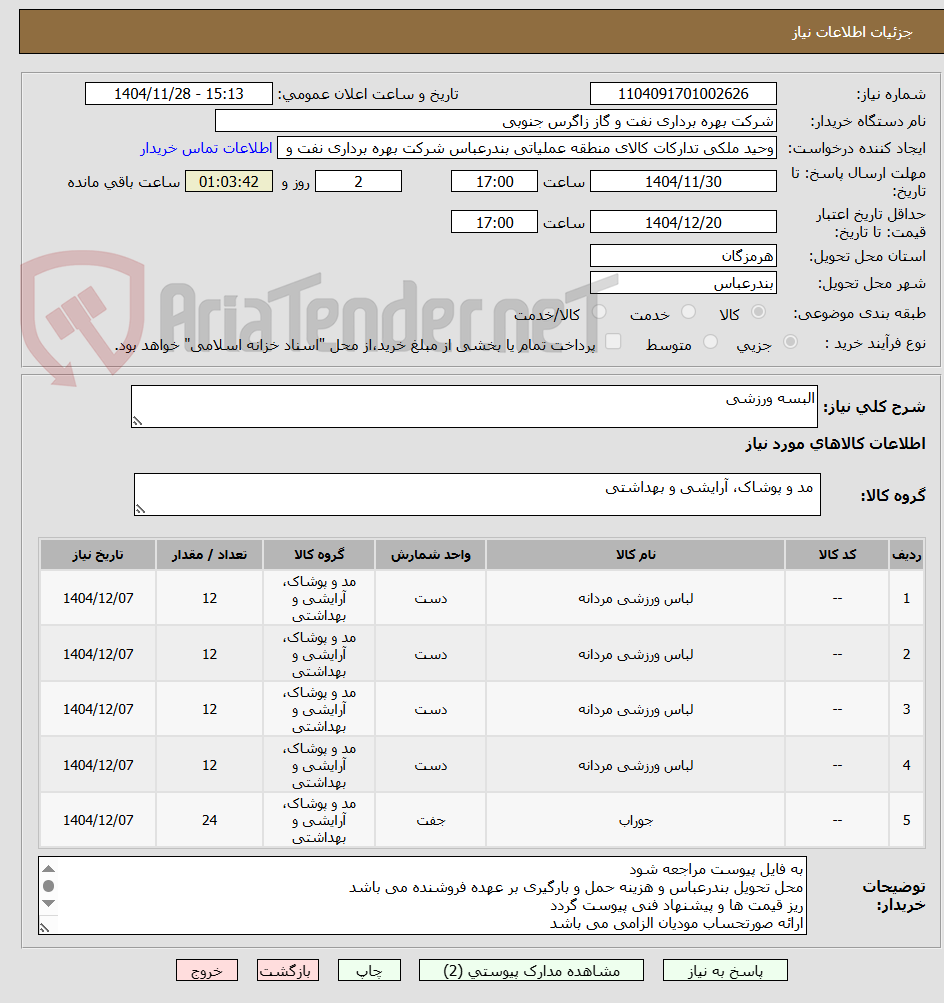
Task: Select the کالا radio button
Action: (759, 312)
